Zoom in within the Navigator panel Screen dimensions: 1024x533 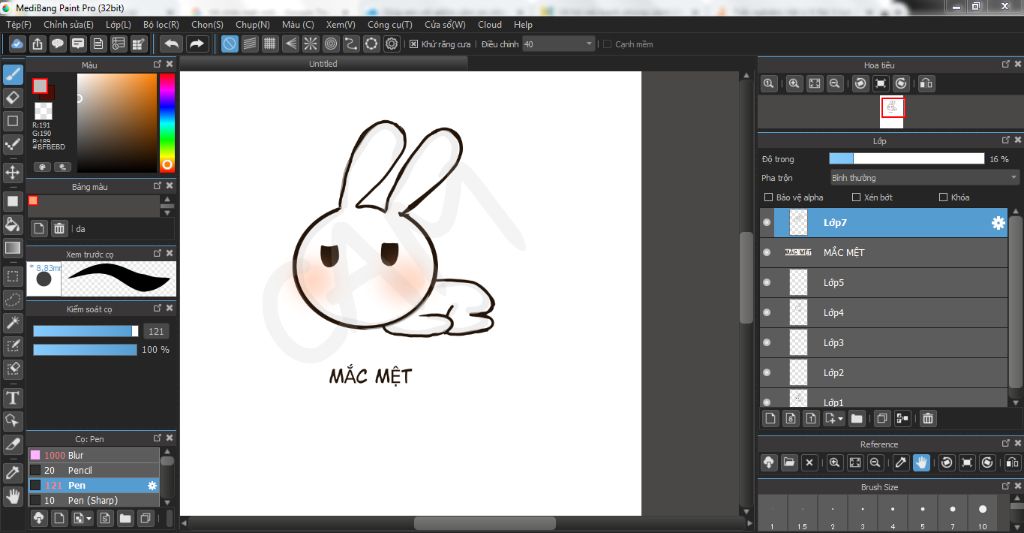pos(794,84)
